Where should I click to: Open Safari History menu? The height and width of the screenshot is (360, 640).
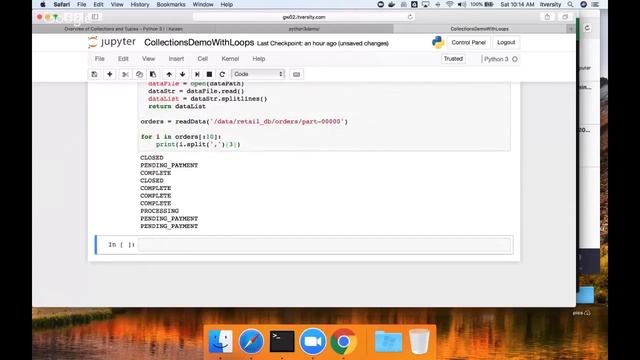(x=140, y=4)
